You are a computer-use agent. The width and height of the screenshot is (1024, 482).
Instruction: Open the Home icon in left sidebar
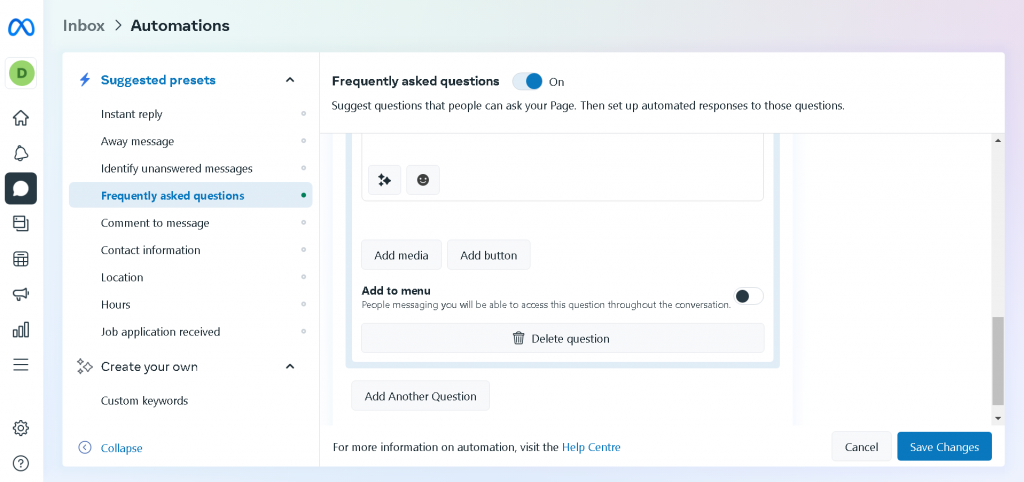pyautogui.click(x=20, y=118)
